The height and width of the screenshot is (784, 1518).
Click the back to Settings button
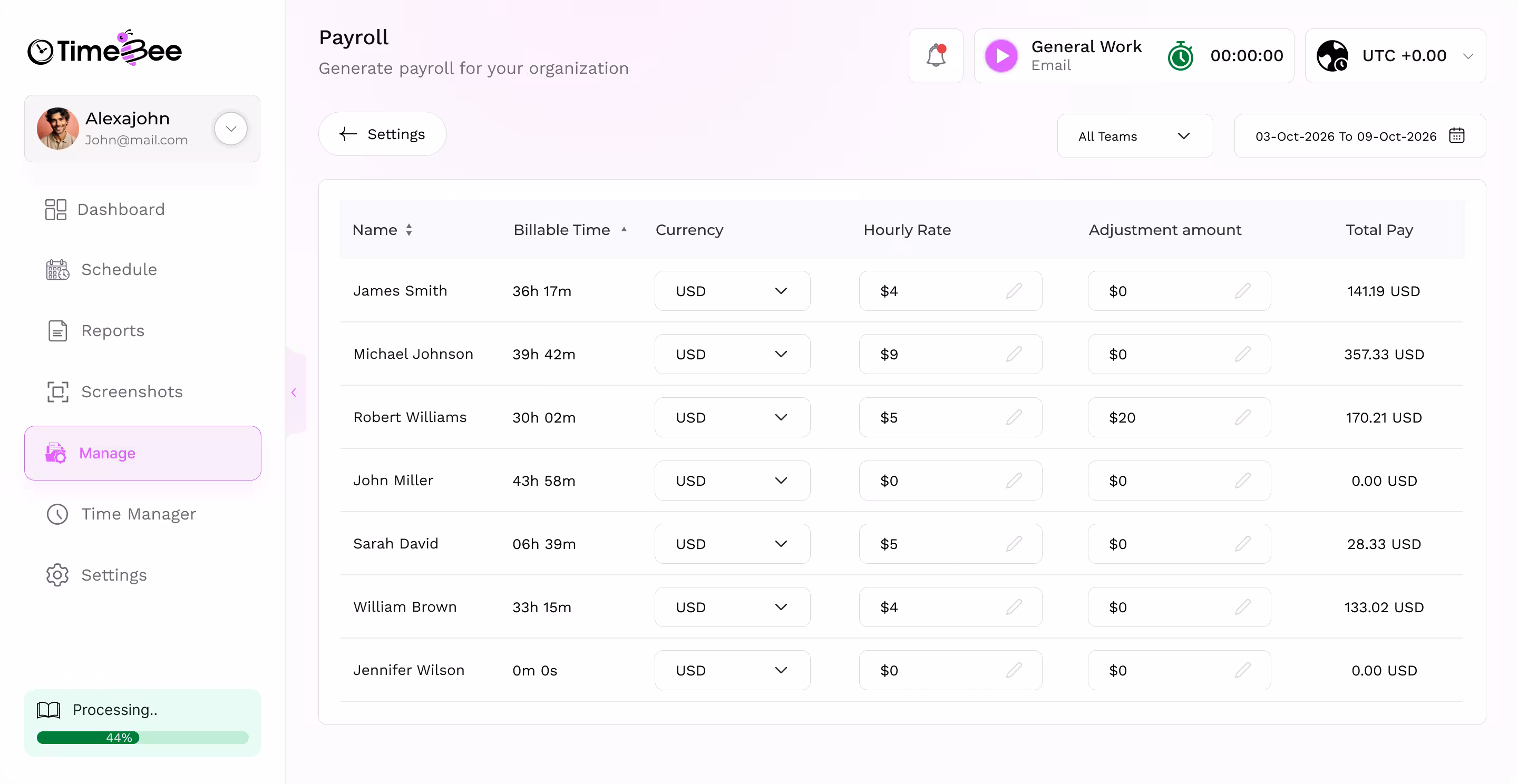[x=382, y=134]
